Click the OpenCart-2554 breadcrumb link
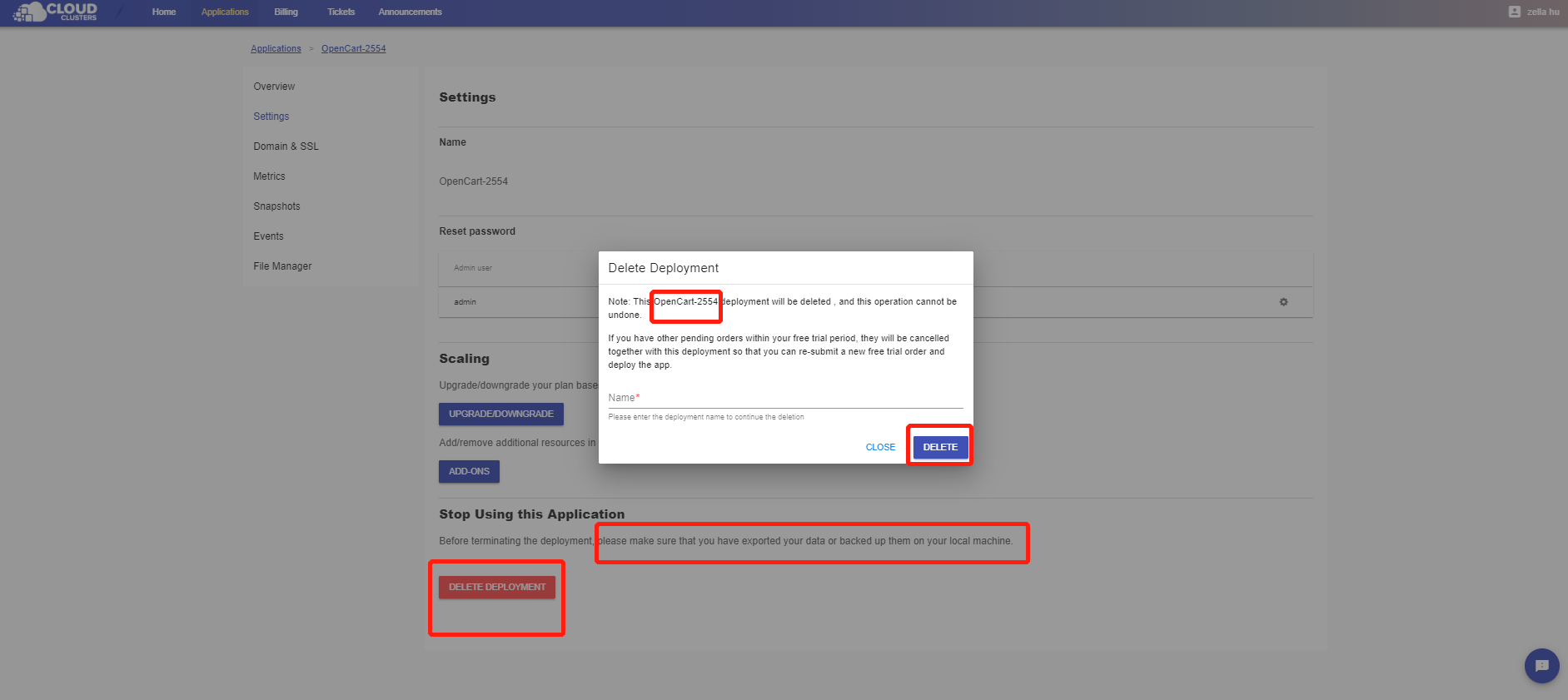 pos(353,49)
